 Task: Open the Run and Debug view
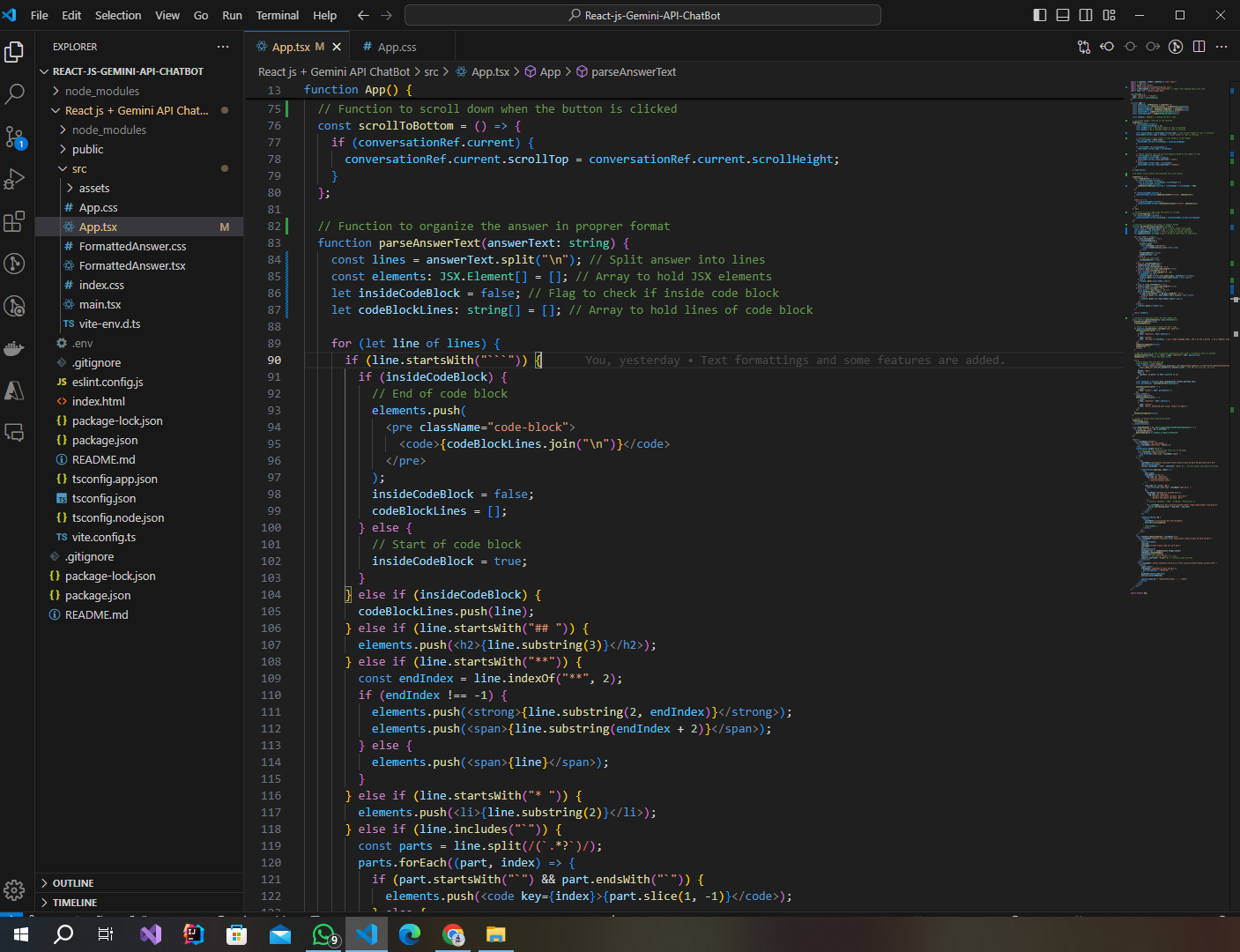tap(14, 179)
